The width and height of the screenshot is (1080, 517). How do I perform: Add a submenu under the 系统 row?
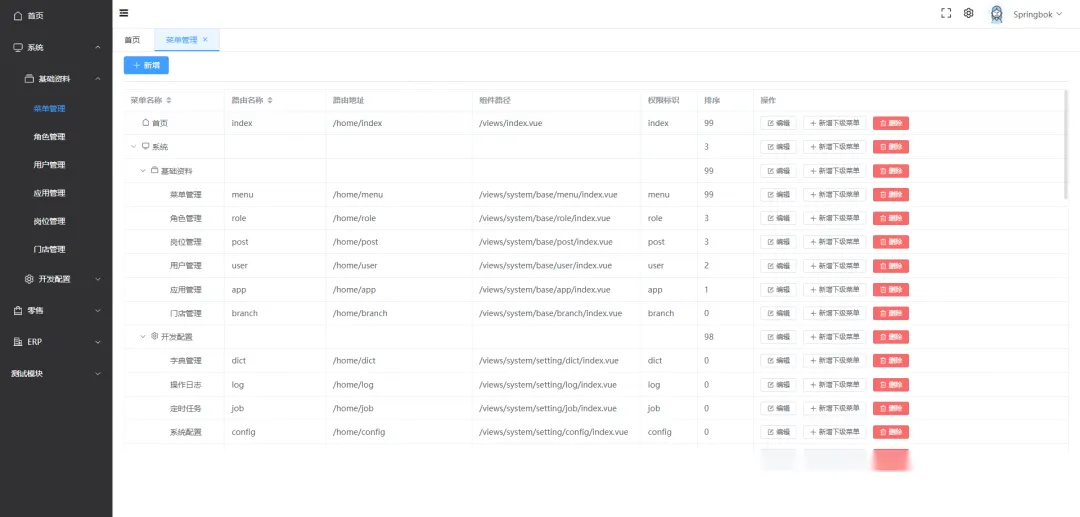pos(834,147)
